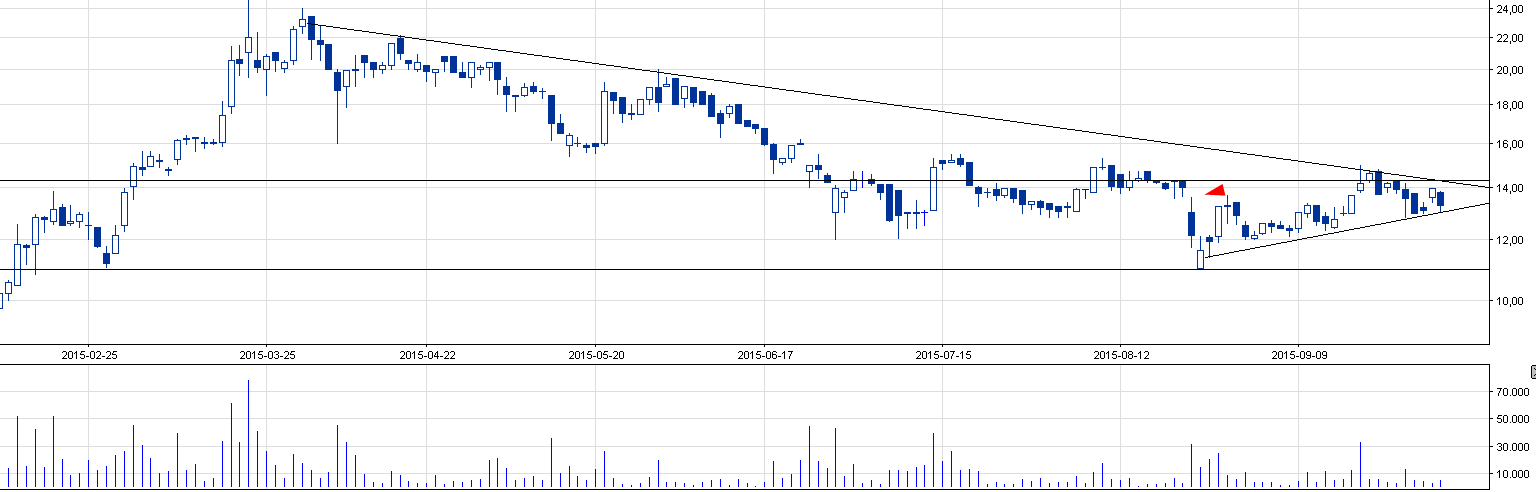Click the 12,00 price axis label
The height and width of the screenshot is (492, 1536).
(x=1509, y=240)
